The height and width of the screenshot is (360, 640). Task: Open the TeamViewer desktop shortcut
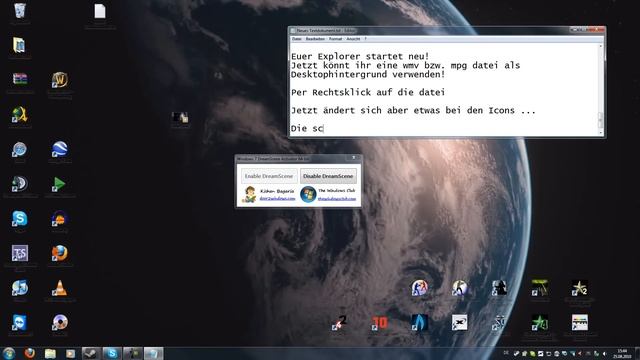point(20,322)
